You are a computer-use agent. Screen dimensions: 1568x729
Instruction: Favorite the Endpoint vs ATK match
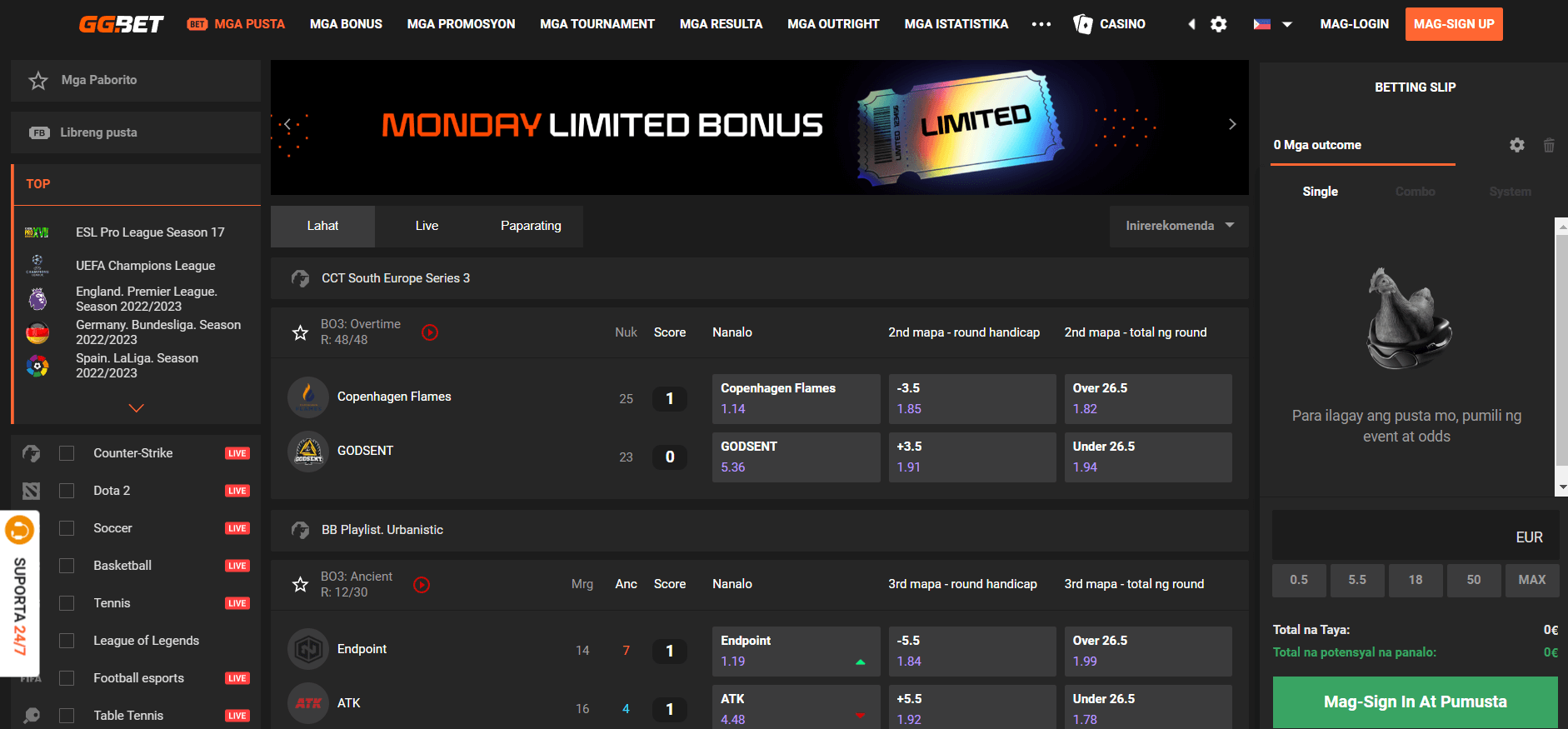[301, 585]
